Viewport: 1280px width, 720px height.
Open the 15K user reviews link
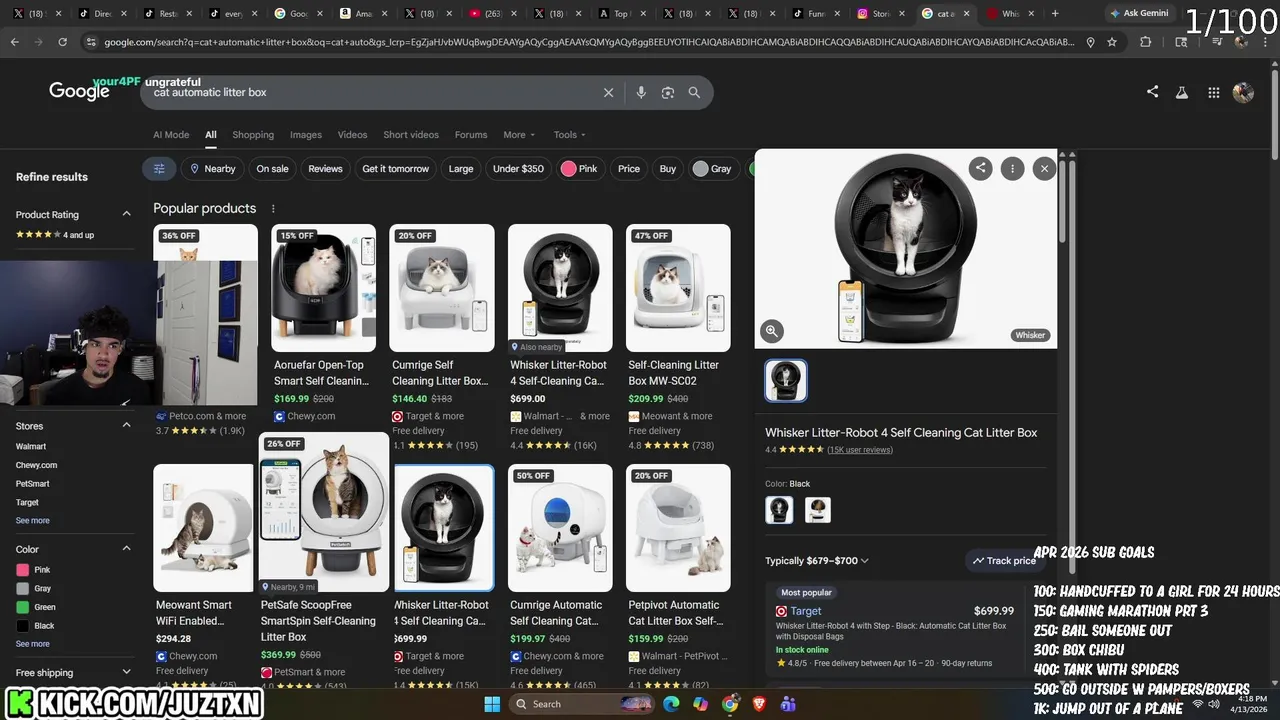(860, 450)
